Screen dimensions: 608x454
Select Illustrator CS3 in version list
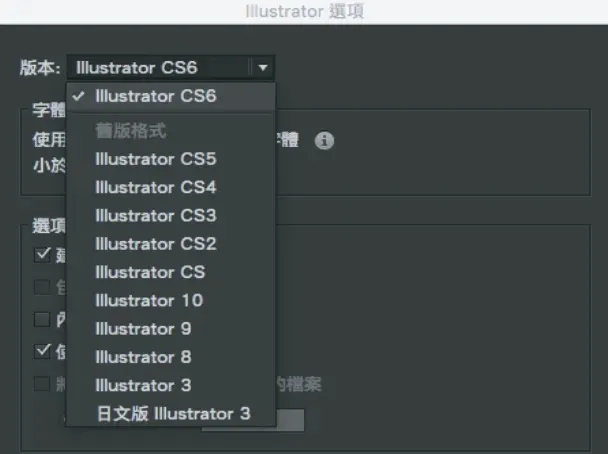(155, 215)
